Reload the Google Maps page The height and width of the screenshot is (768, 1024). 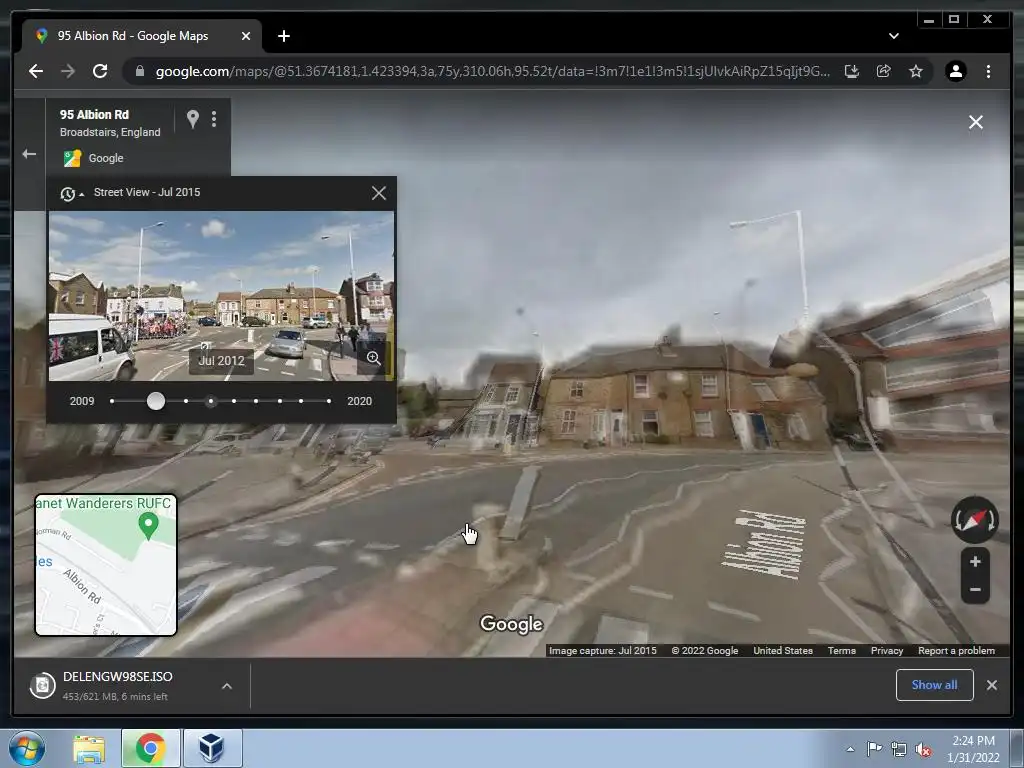pos(100,71)
